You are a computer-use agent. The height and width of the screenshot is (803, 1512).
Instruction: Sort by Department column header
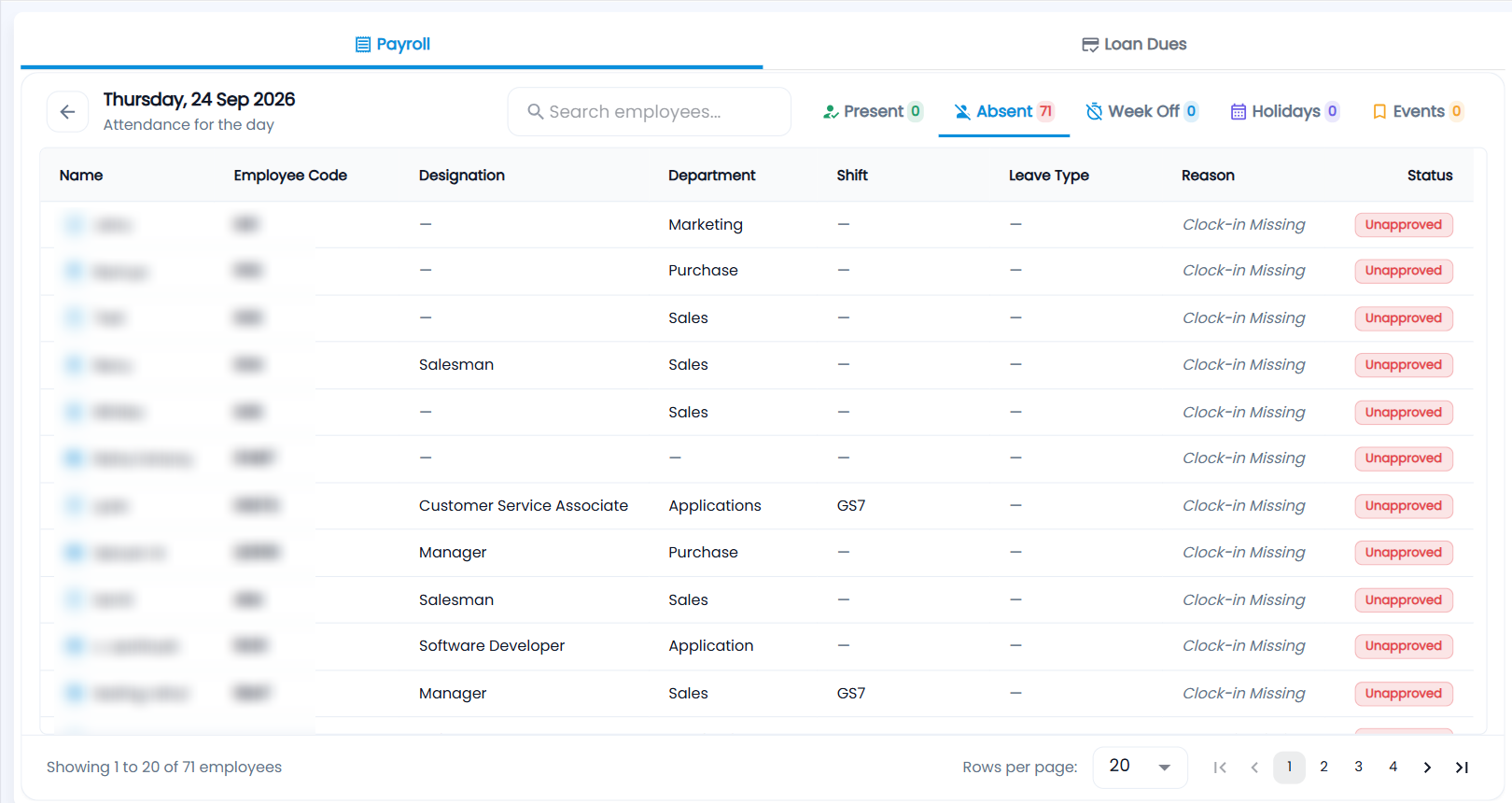tap(712, 176)
